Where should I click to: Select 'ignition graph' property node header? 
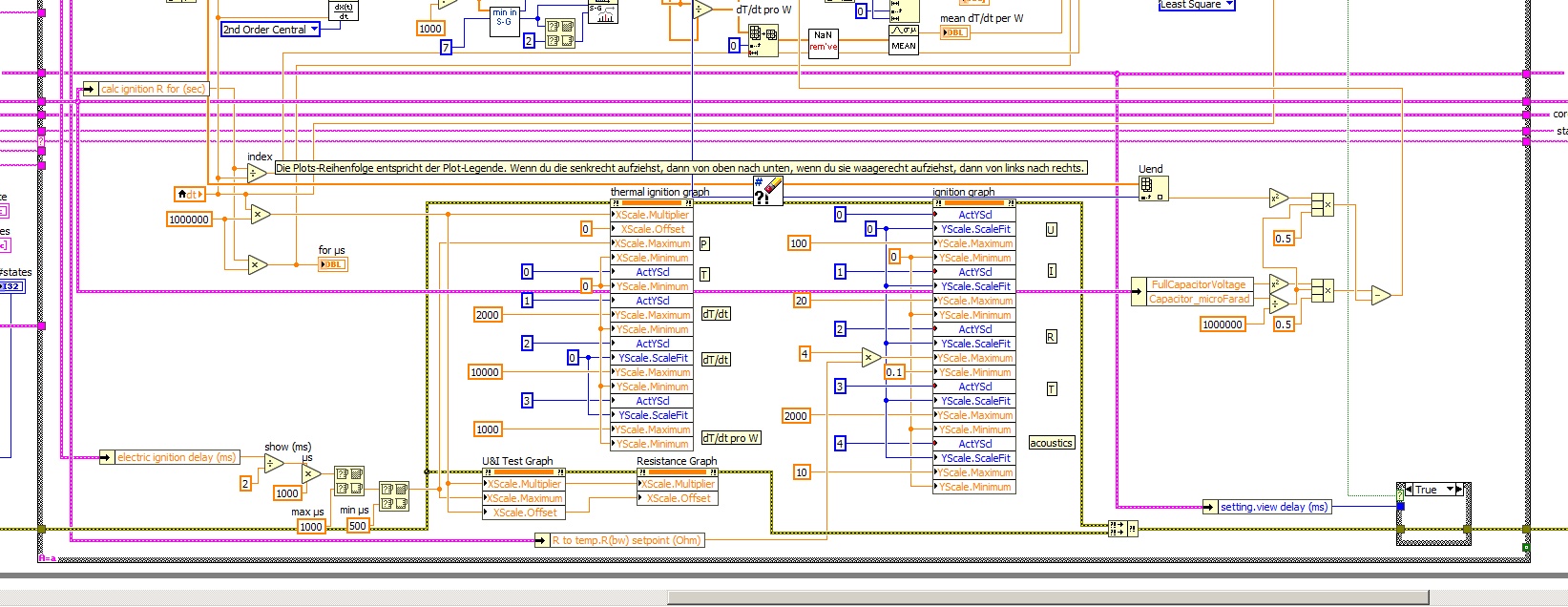tap(974, 202)
